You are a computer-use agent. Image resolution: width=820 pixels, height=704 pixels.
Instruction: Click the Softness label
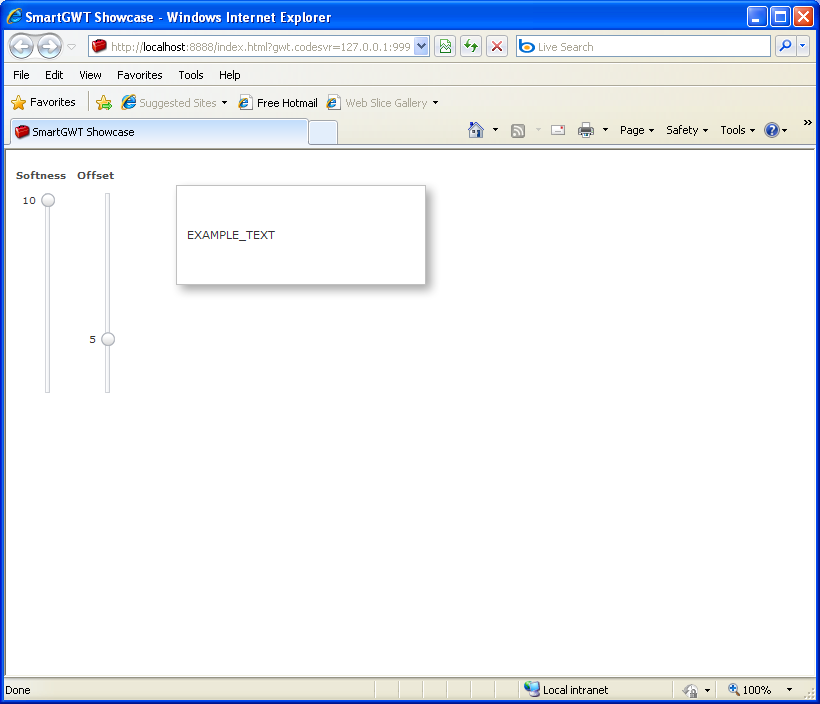click(41, 175)
